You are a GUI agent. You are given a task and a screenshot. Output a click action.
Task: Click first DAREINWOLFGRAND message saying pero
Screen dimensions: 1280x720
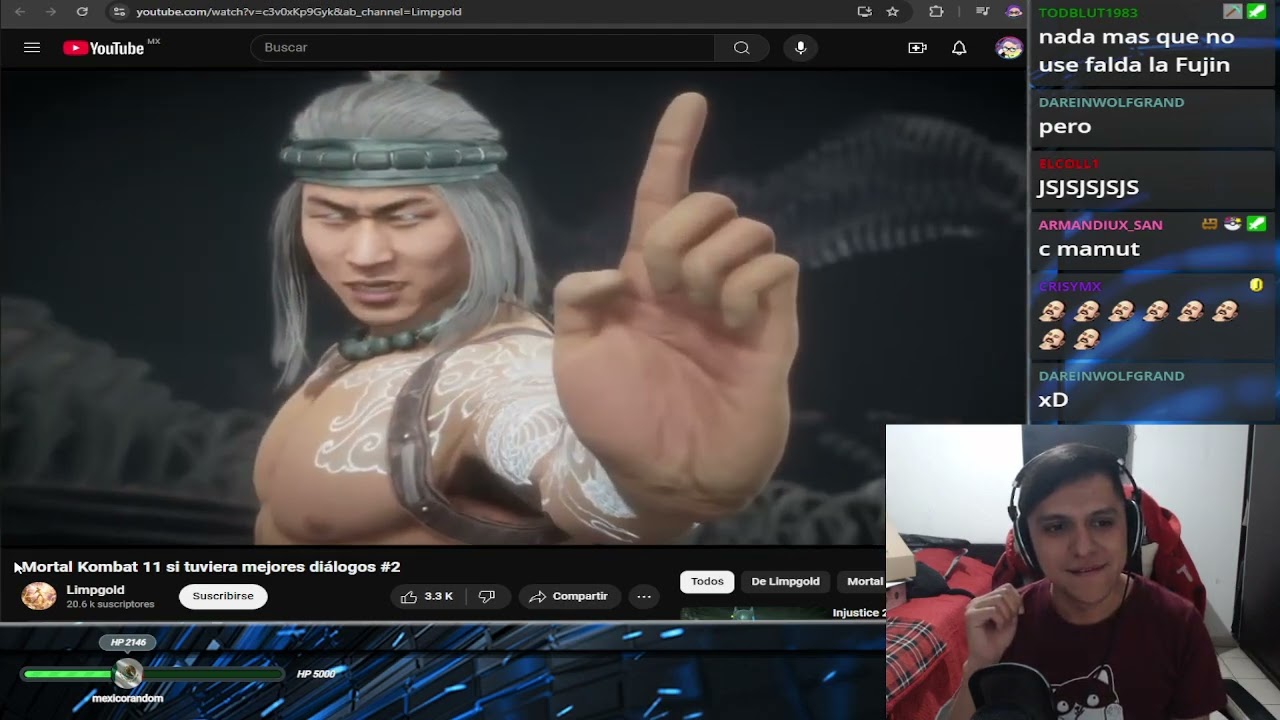coord(1065,126)
